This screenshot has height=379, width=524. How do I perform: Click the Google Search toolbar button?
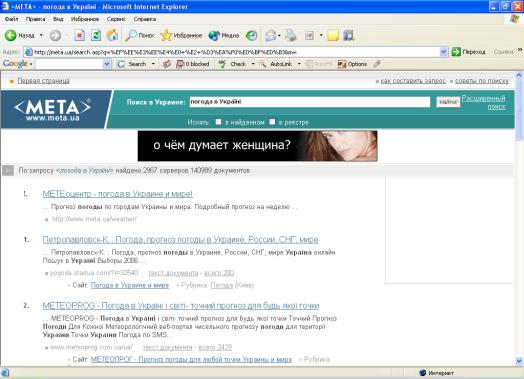[x=132, y=64]
